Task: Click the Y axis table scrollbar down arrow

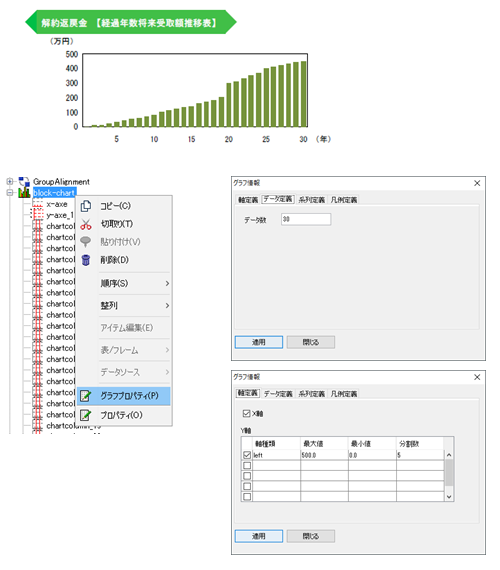Action: click(449, 497)
